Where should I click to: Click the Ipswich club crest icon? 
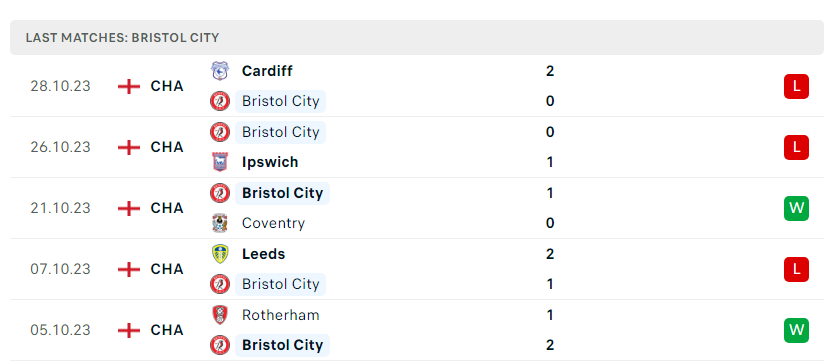coord(220,162)
